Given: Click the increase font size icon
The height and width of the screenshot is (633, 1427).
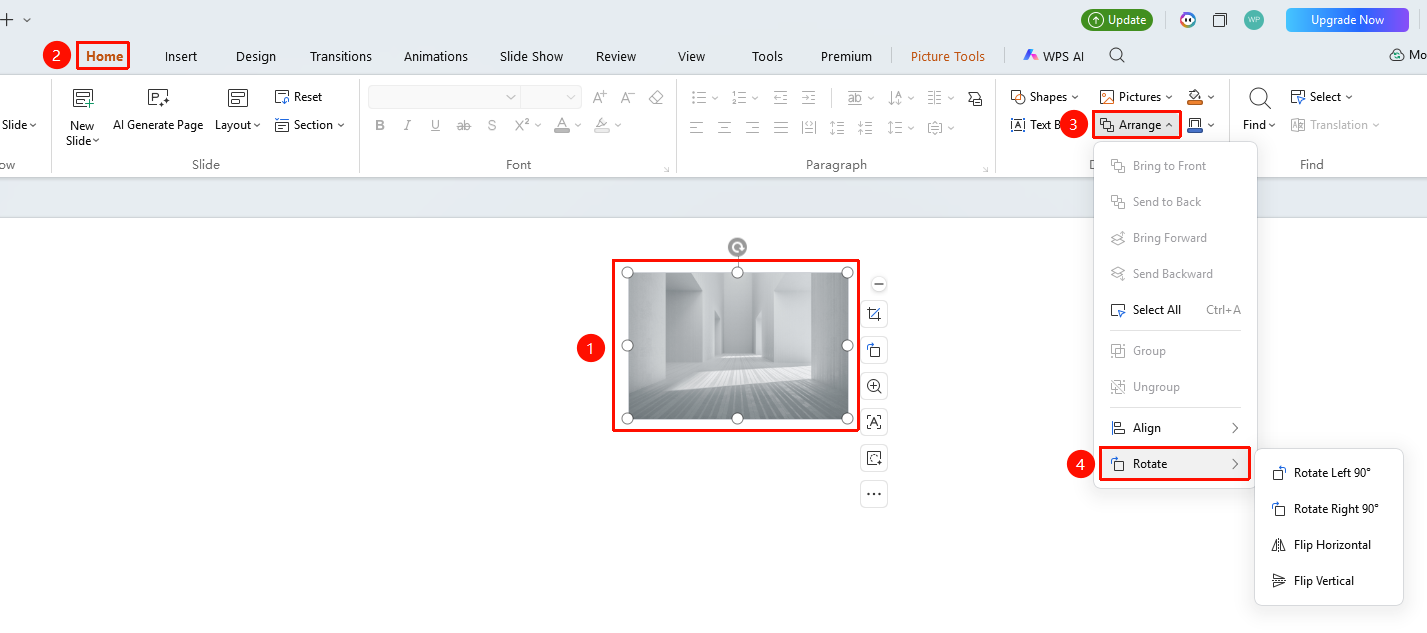Looking at the screenshot, I should [x=599, y=97].
